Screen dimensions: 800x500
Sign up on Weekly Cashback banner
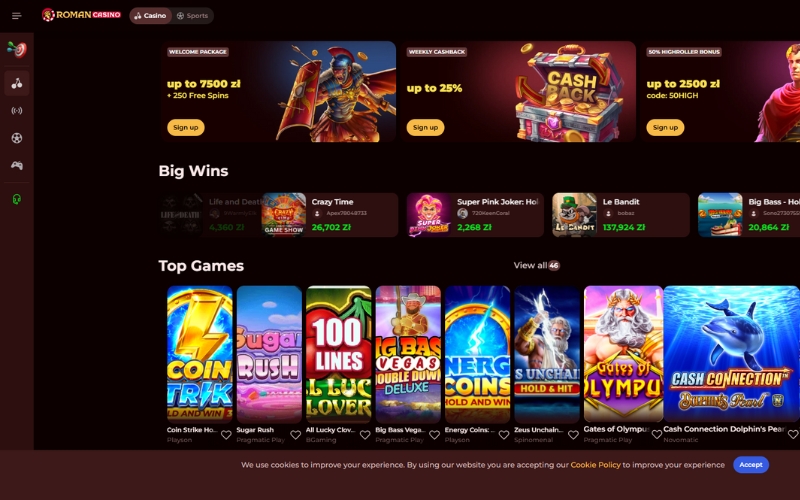[426, 128]
